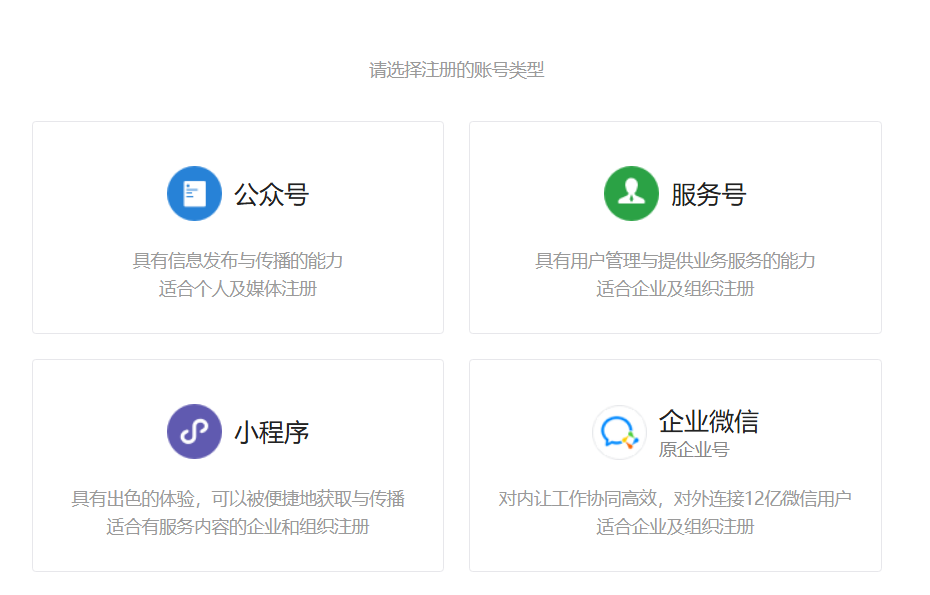Choose the 企业微信 title text
The image size is (930, 595).
tap(708, 421)
